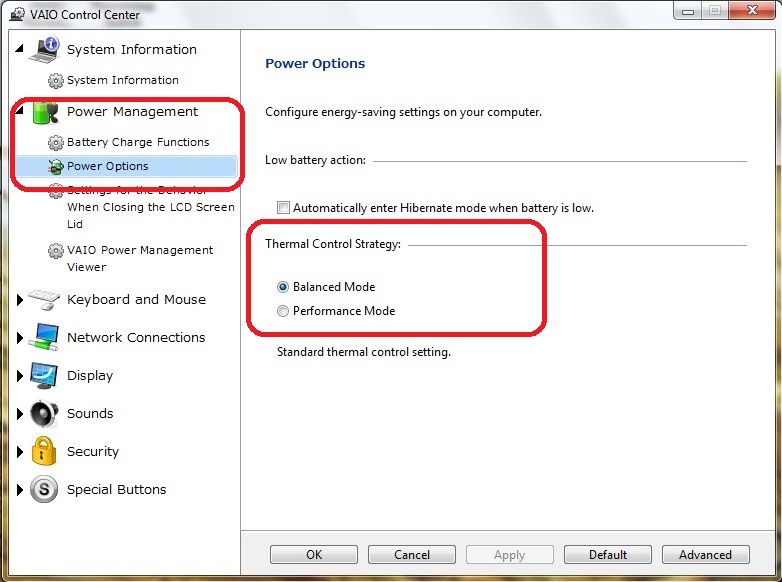Screen dimensions: 782x582
Task: Select the Balanced Mode radio button
Action: [x=283, y=287]
